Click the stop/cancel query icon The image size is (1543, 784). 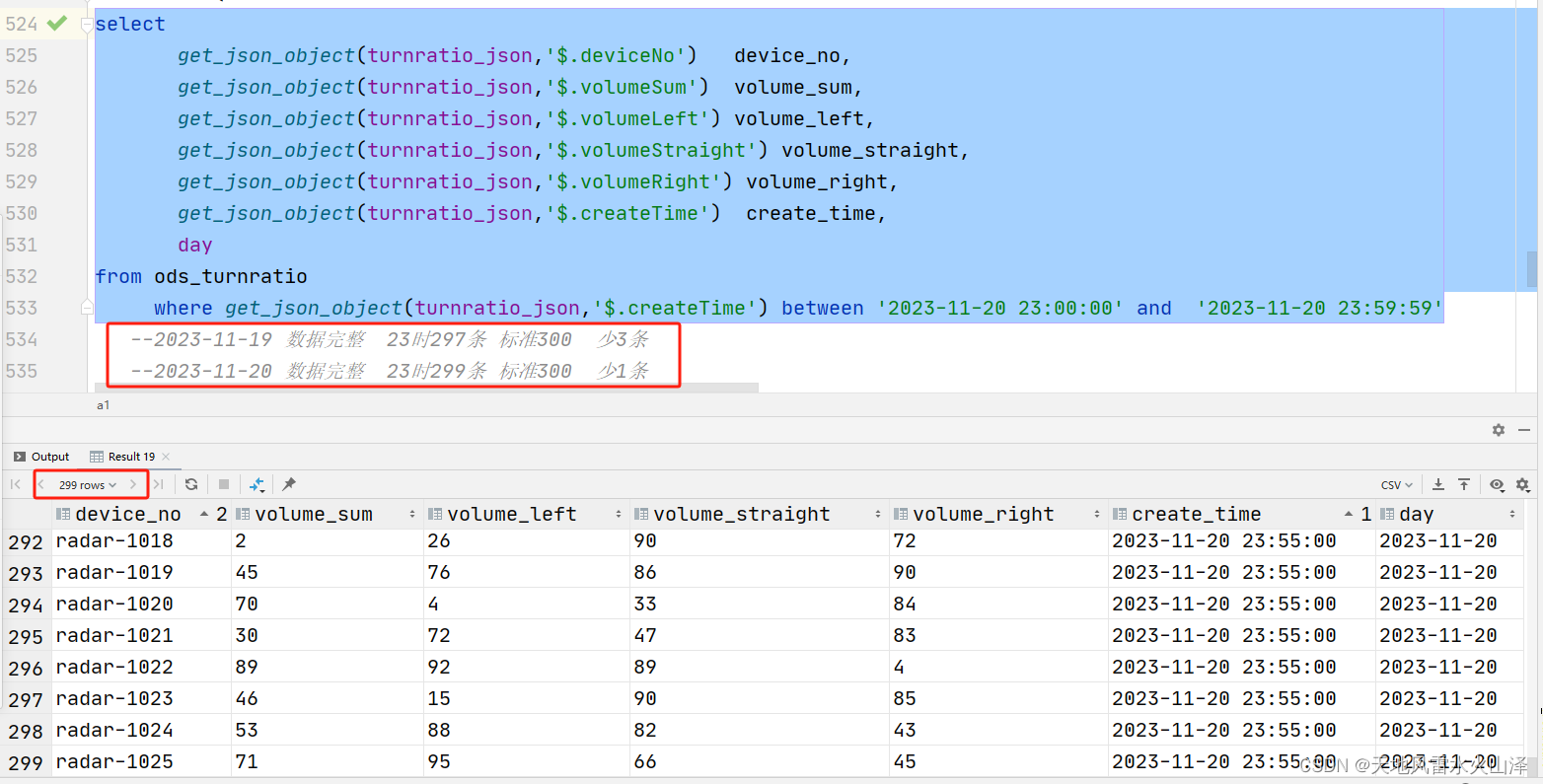[224, 484]
